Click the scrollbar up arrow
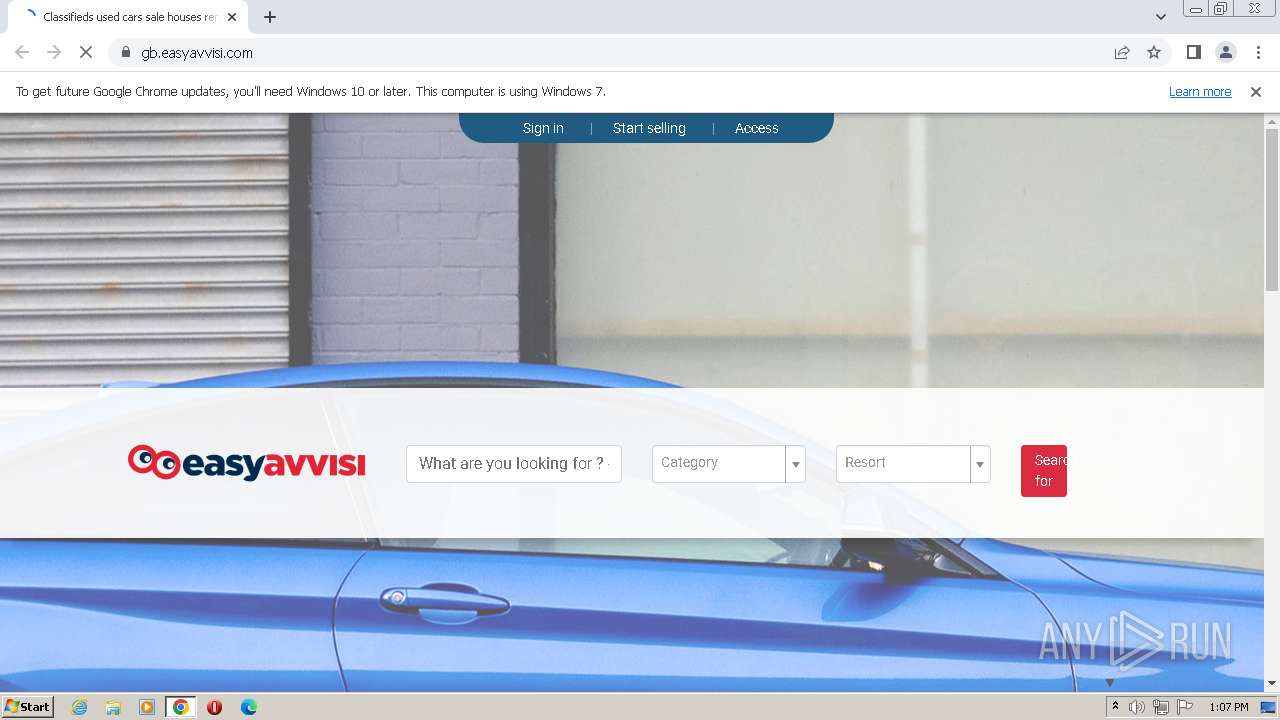The image size is (1280, 720). tap(1272, 121)
